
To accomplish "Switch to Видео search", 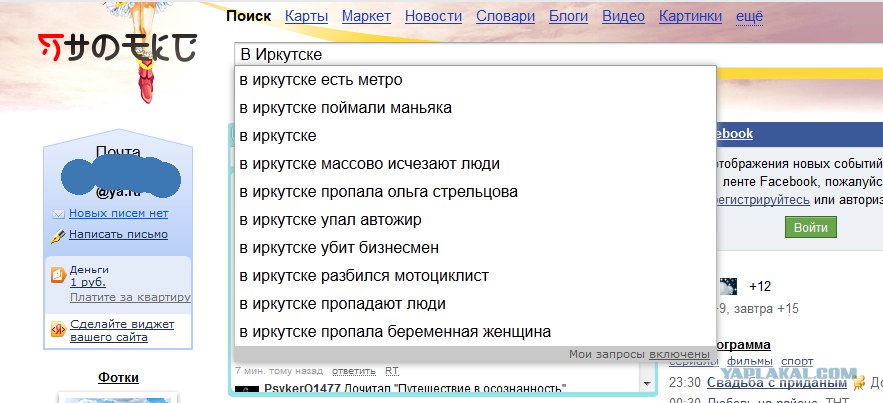I will (623, 16).
